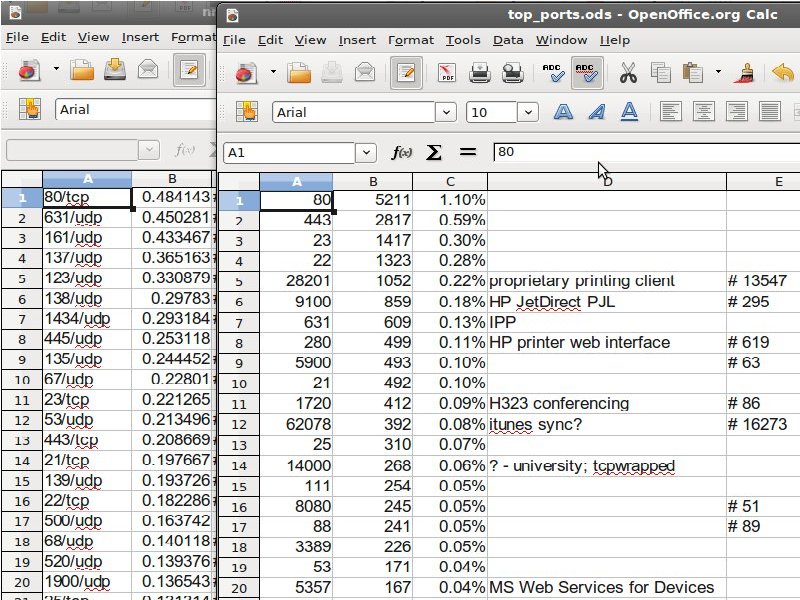Open the Function Wizard icon
The height and width of the screenshot is (600, 800).
tap(402, 153)
